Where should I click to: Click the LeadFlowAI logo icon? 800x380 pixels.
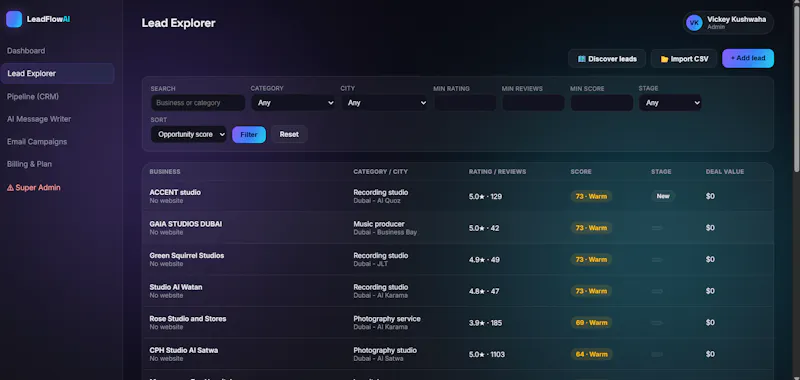pos(14,19)
